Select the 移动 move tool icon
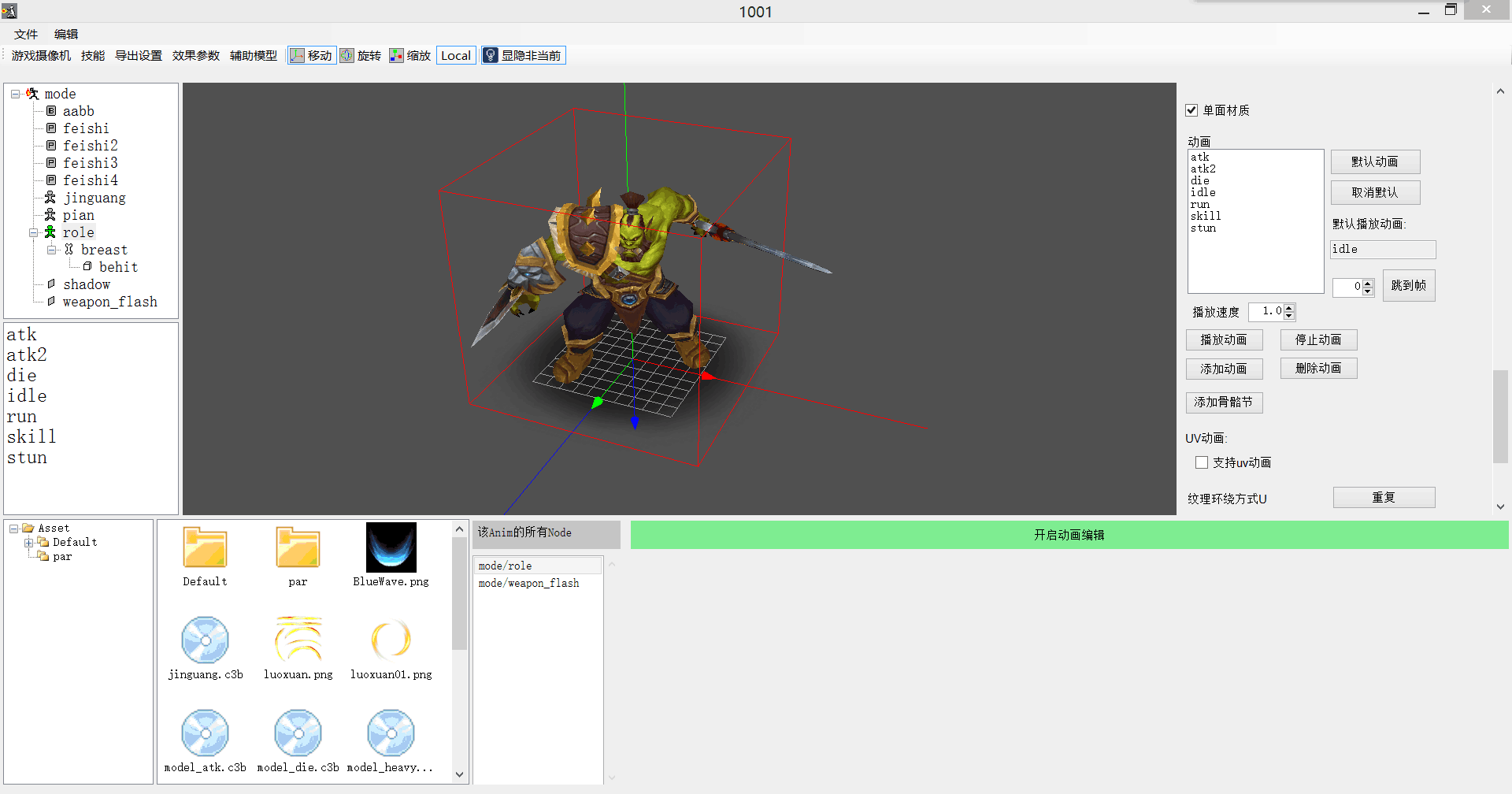 [x=297, y=55]
